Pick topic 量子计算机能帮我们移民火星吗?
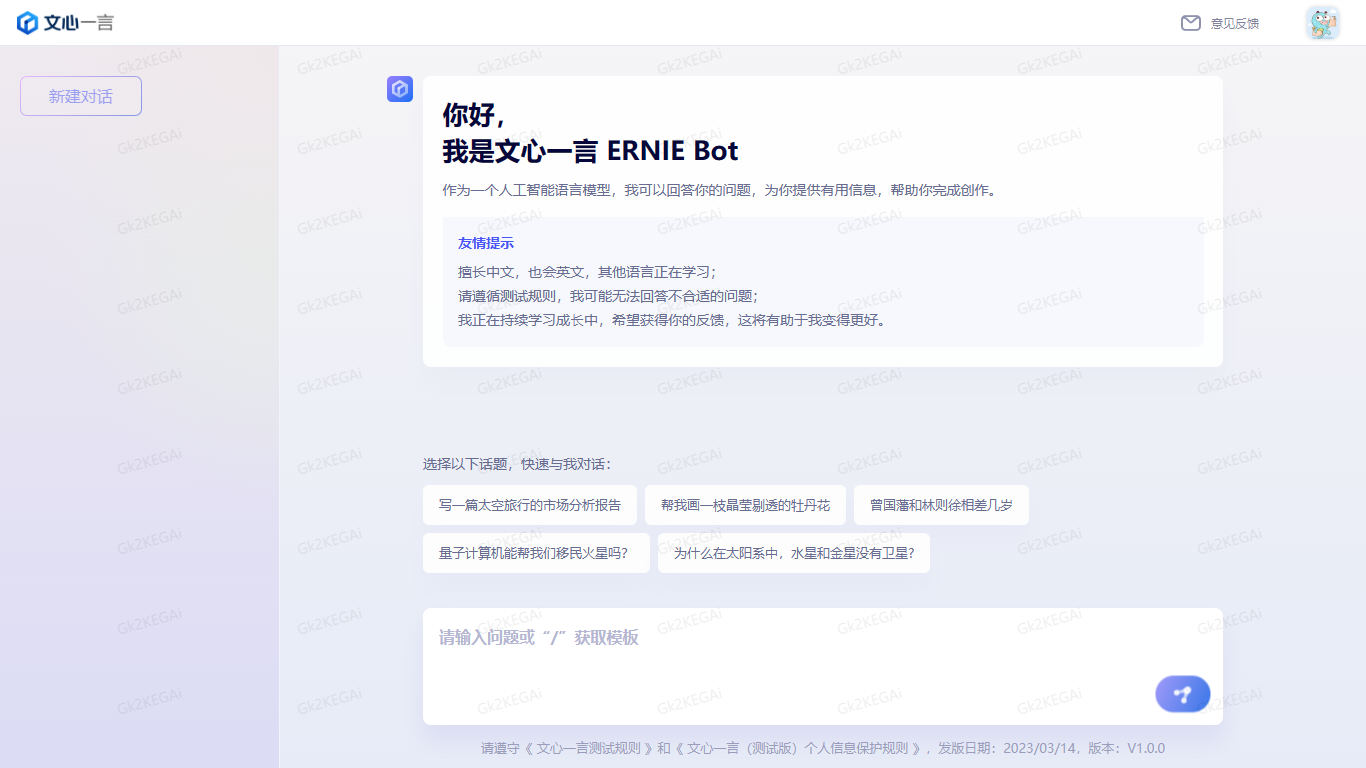Image resolution: width=1366 pixels, height=768 pixels. pos(536,553)
